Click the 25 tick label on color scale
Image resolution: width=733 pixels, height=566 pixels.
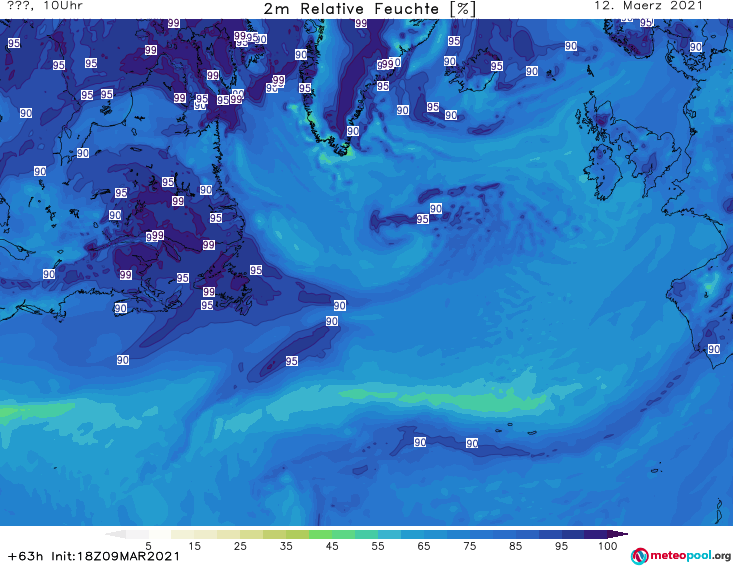tap(240, 546)
